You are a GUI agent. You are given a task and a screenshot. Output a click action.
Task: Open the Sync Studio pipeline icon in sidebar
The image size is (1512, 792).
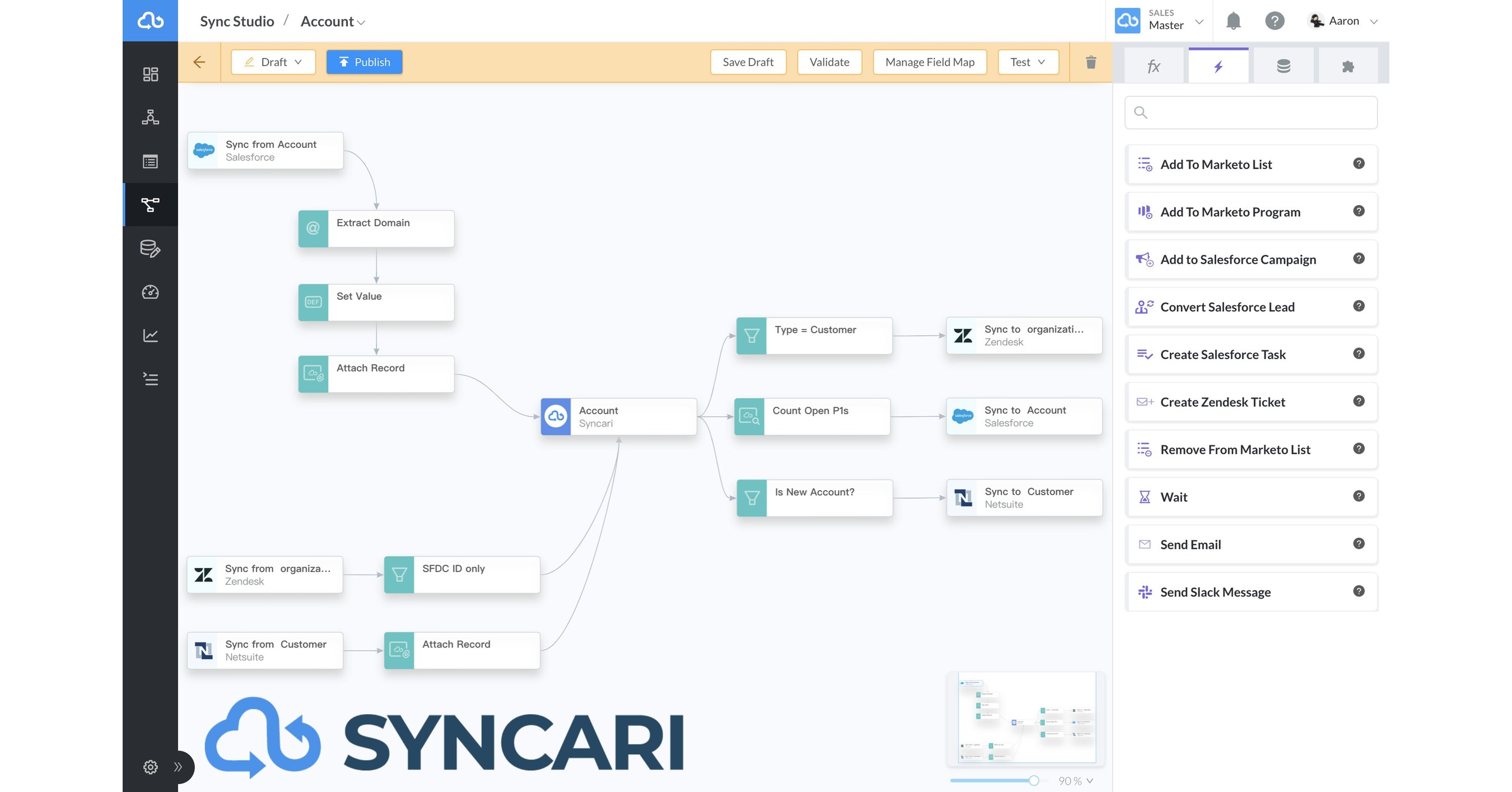150,204
